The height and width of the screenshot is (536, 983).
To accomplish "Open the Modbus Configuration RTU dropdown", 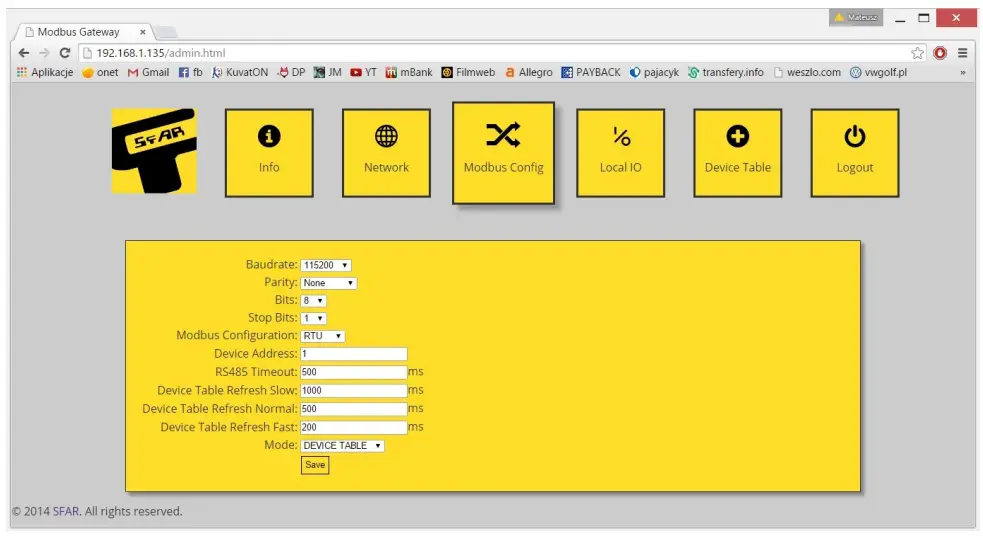I will click(x=322, y=336).
